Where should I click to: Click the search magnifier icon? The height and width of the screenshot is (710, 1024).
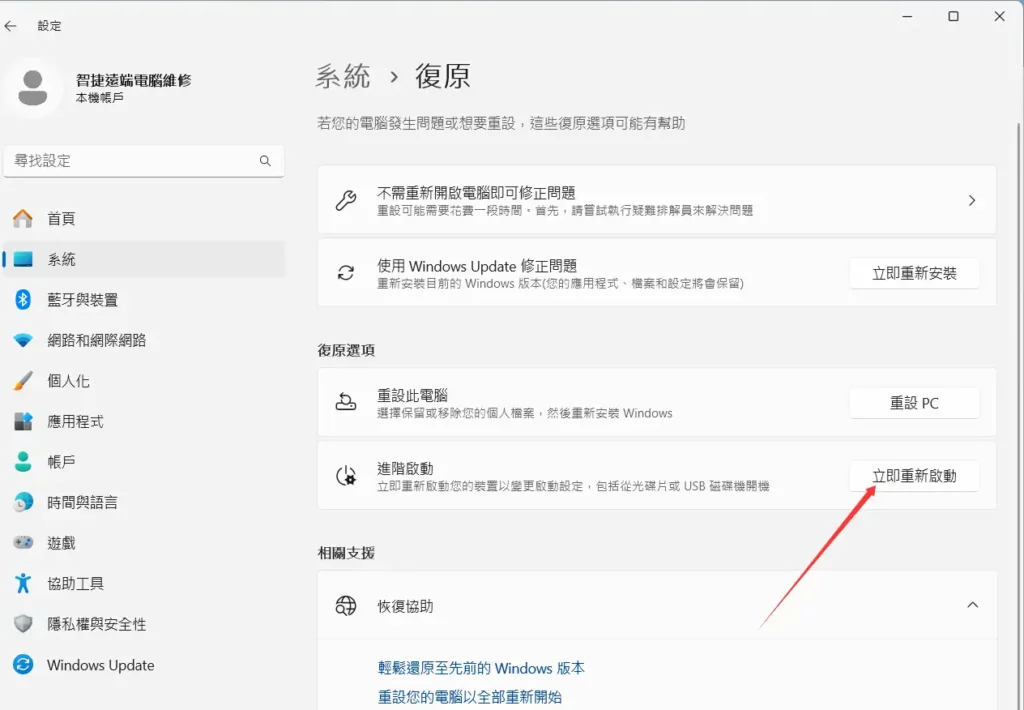[x=265, y=161]
